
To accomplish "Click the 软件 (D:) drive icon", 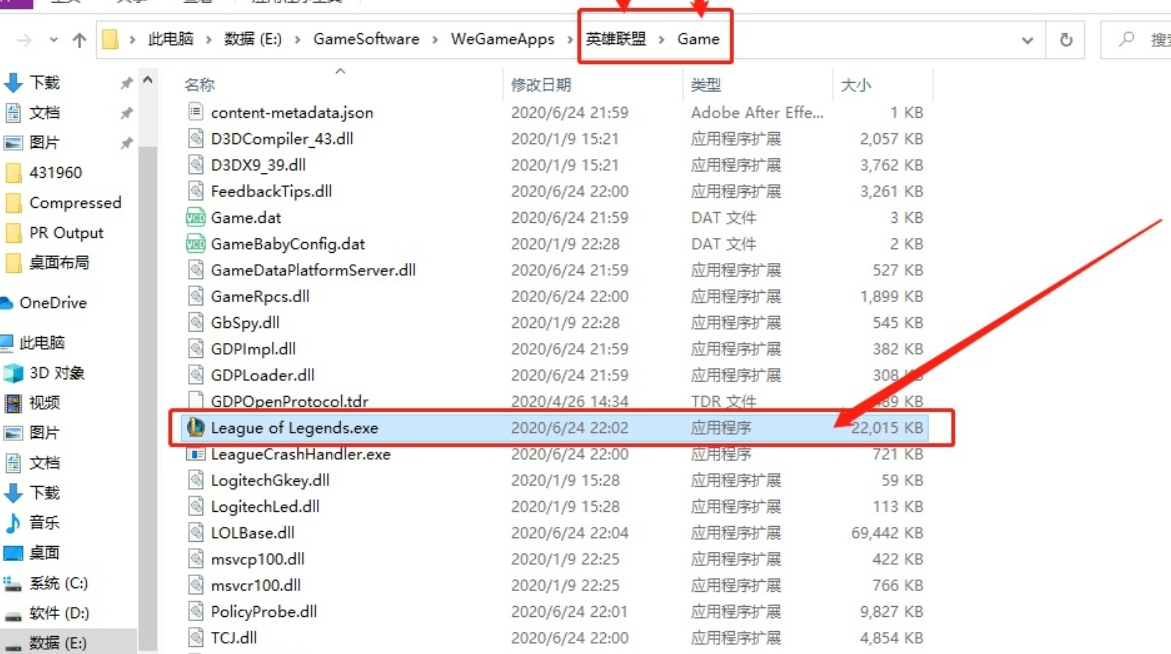I will coord(13,614).
